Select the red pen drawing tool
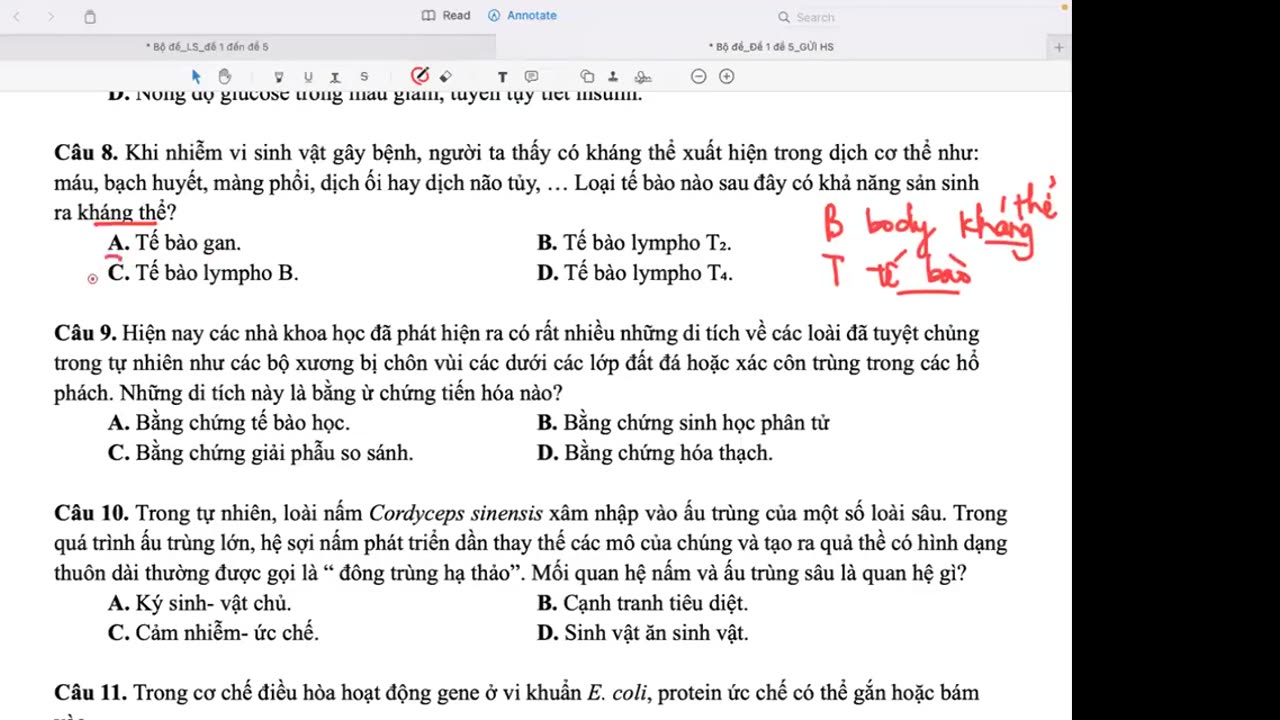 (x=420, y=76)
